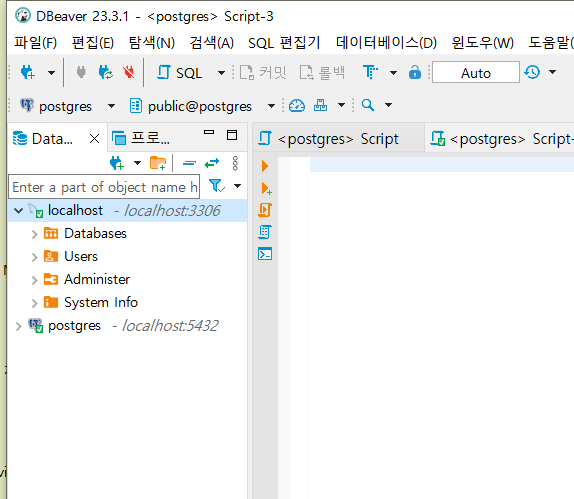Open the search dropdown arrow
574x499 pixels.
coord(388,105)
